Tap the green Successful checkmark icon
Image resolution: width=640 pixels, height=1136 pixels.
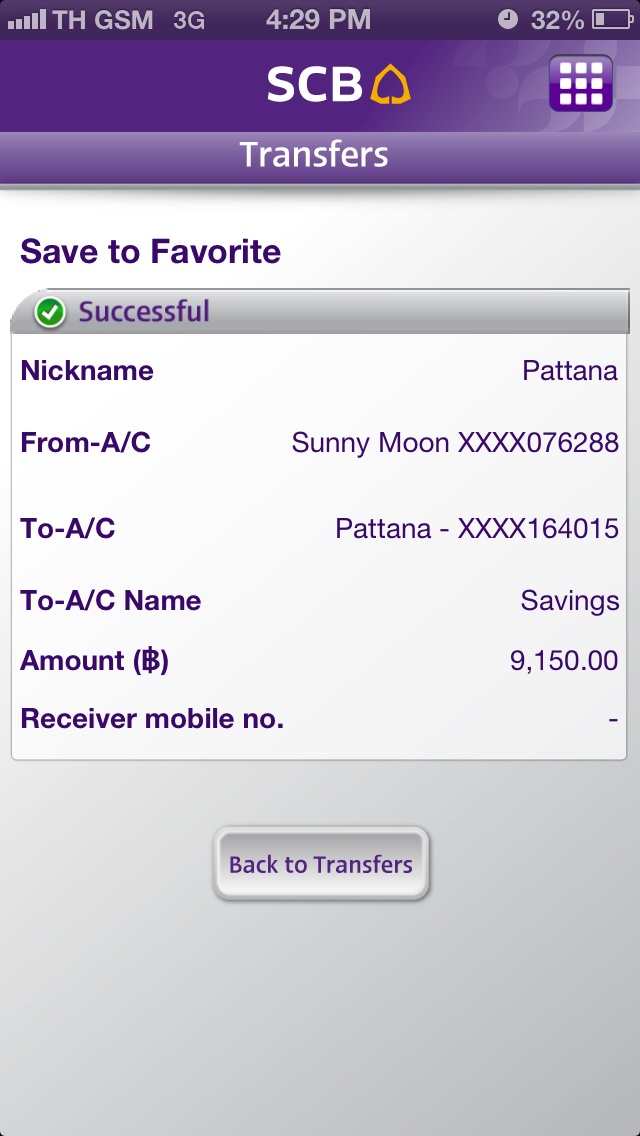click(x=49, y=313)
